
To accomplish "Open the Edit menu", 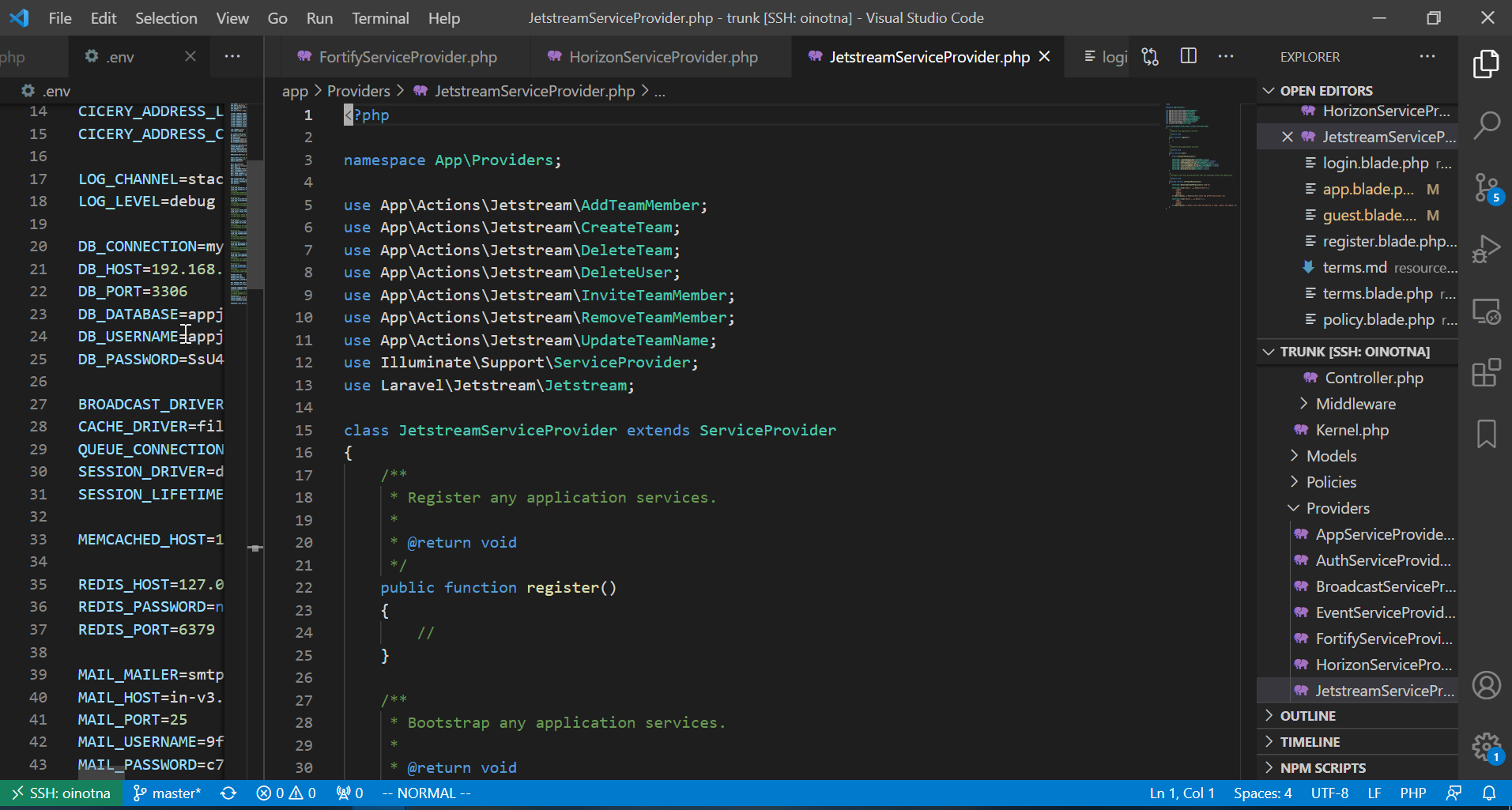I will pyautogui.click(x=104, y=18).
